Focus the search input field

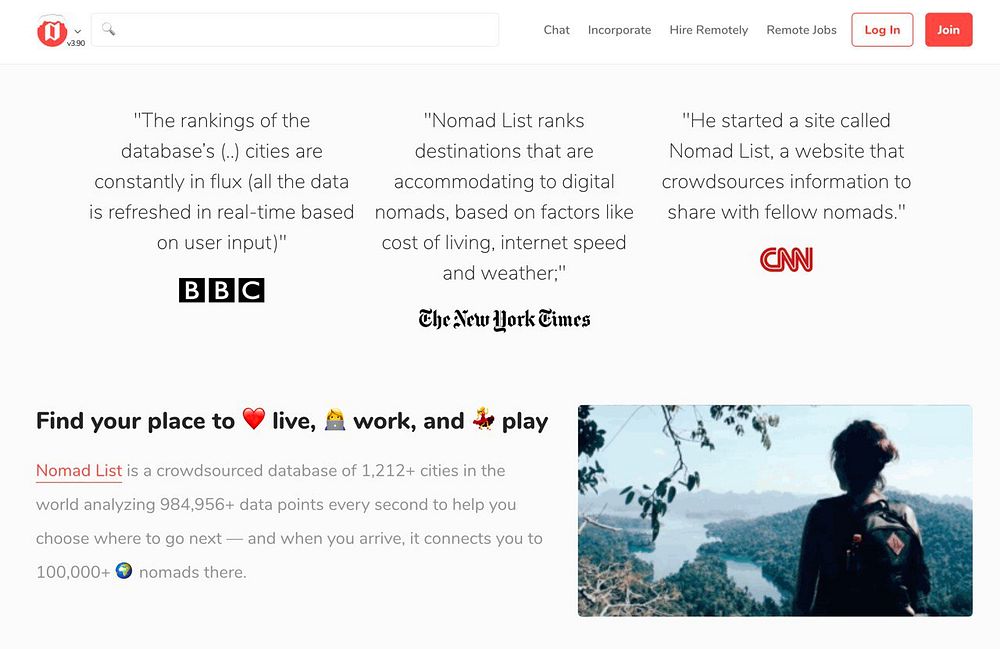tap(295, 29)
